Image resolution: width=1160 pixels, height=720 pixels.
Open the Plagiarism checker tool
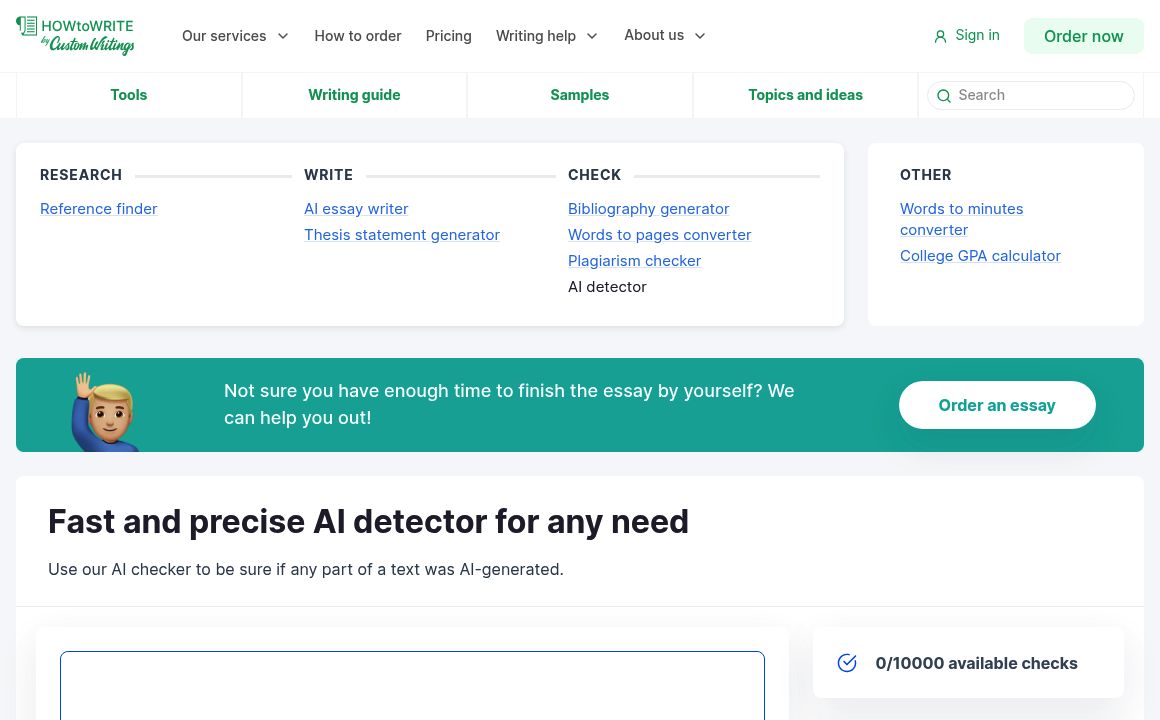click(x=634, y=260)
